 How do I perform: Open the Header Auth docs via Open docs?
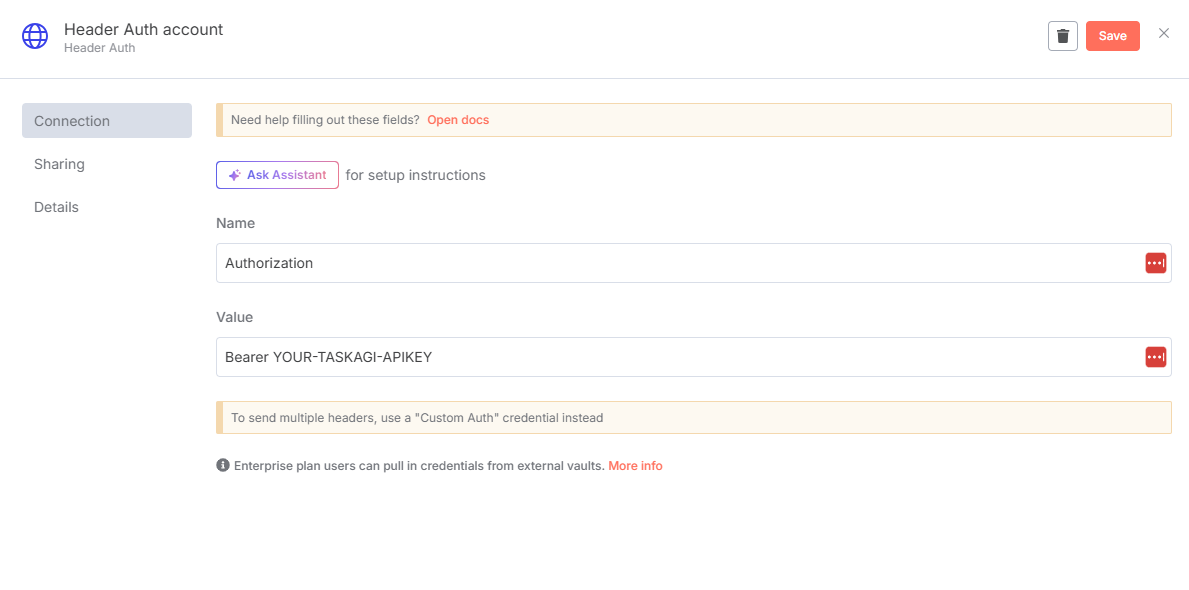pyautogui.click(x=458, y=119)
